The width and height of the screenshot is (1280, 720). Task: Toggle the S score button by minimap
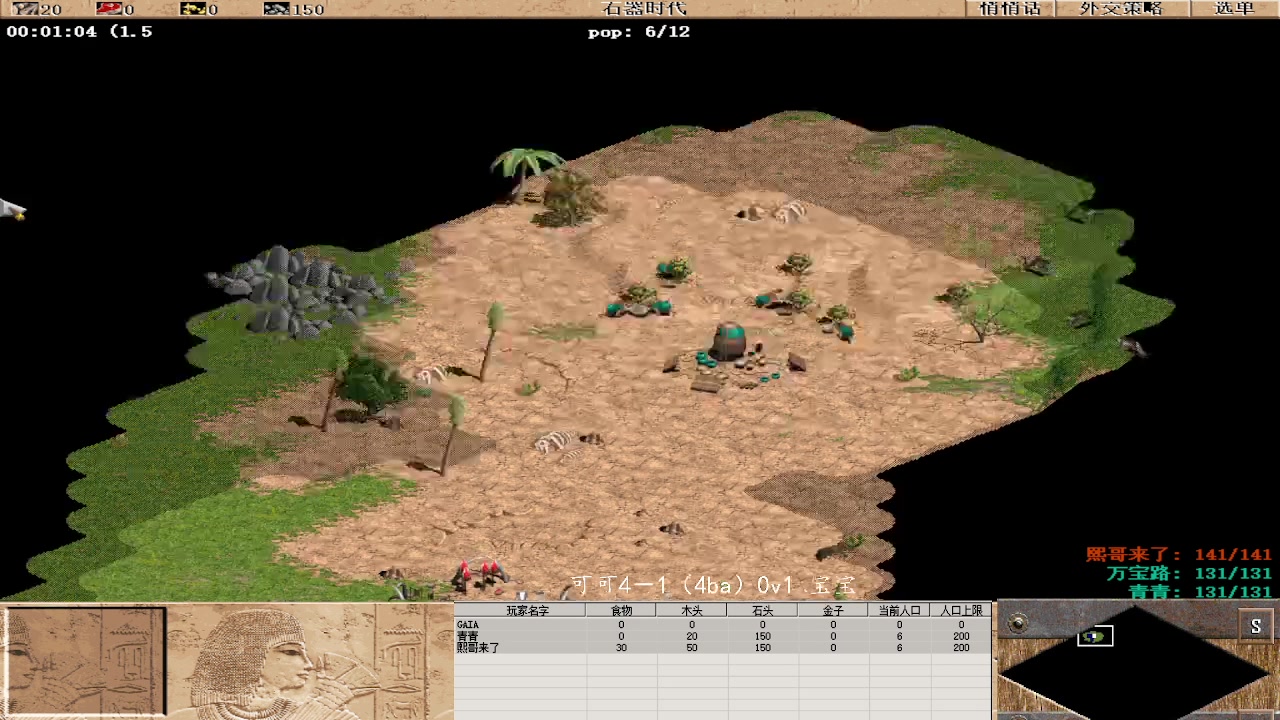[1256, 626]
